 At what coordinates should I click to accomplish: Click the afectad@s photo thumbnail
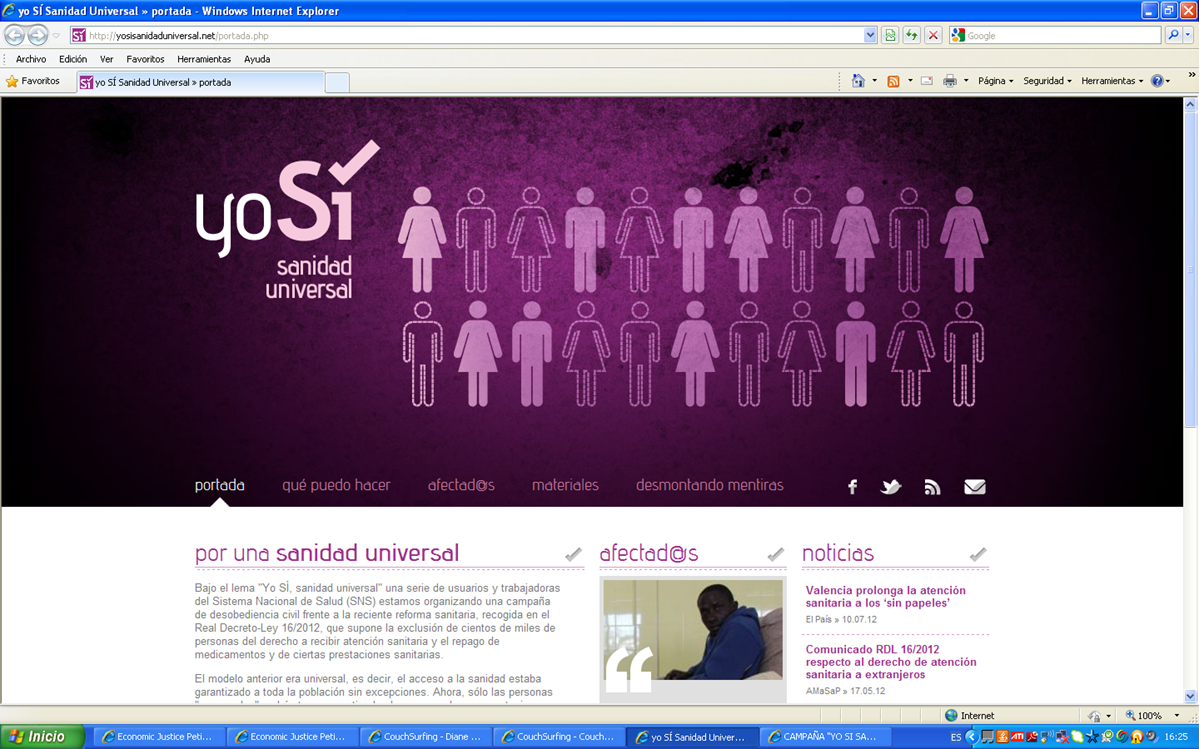[693, 630]
